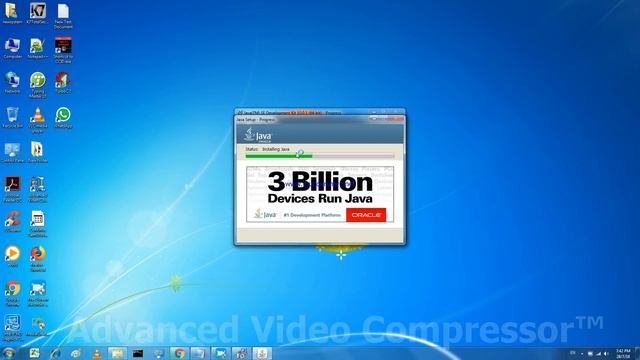
Task: Open the Shortcut to COD.exe icon
Action: click(x=63, y=50)
